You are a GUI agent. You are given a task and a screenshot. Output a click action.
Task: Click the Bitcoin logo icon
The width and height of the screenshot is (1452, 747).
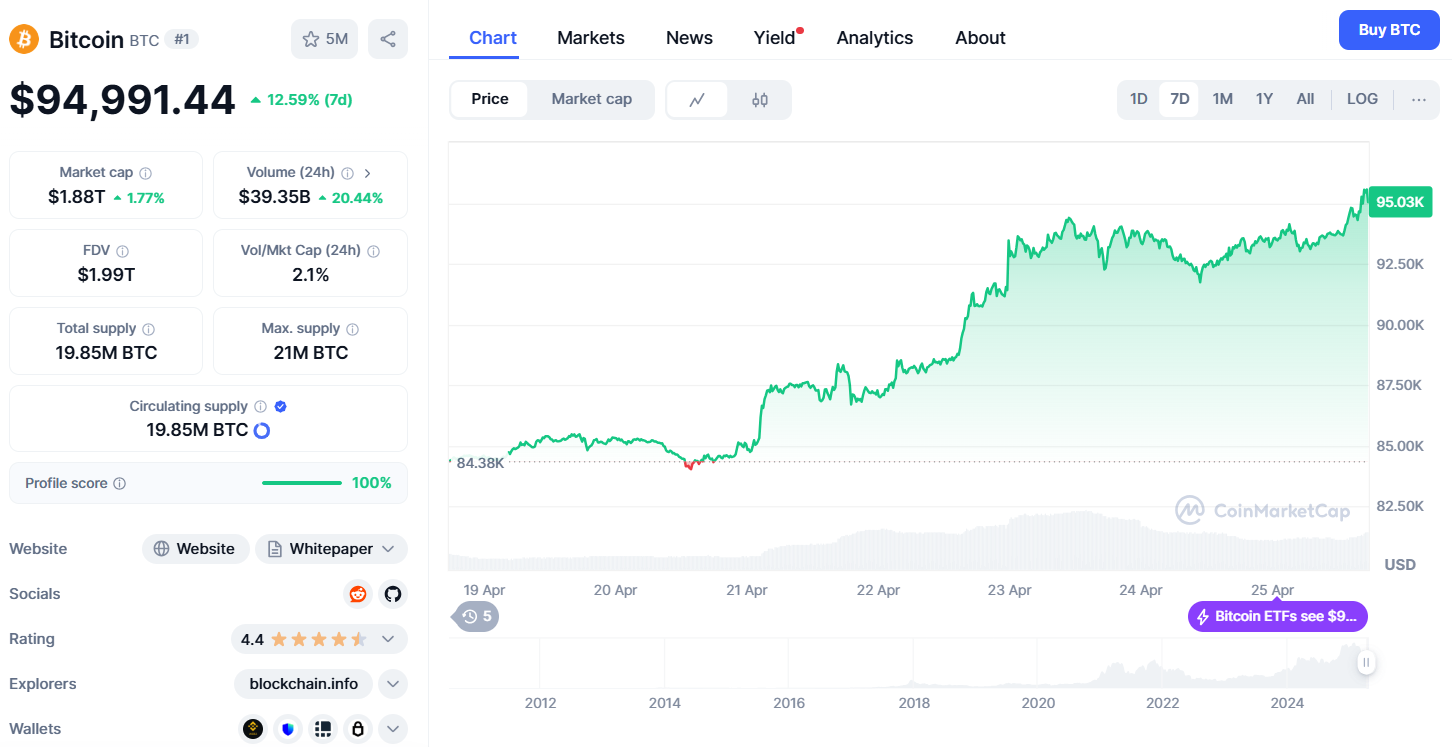[24, 39]
